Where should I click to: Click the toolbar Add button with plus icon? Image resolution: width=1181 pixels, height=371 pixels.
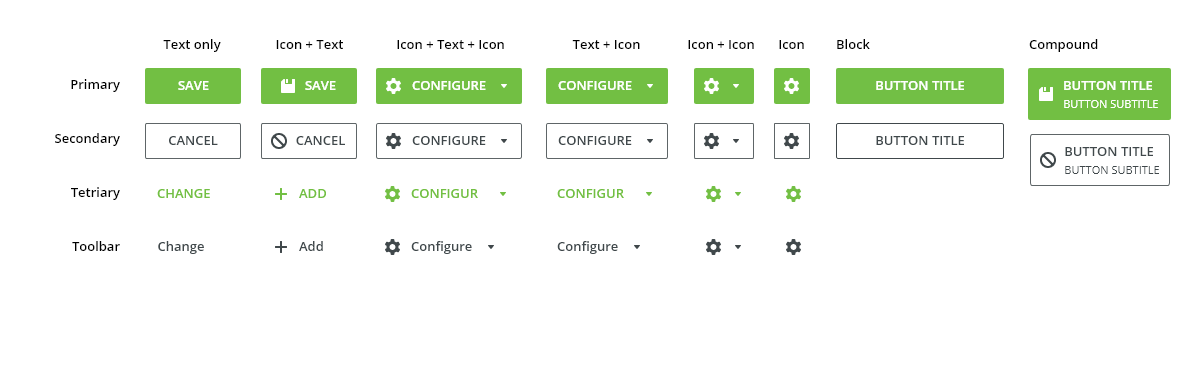coord(298,247)
